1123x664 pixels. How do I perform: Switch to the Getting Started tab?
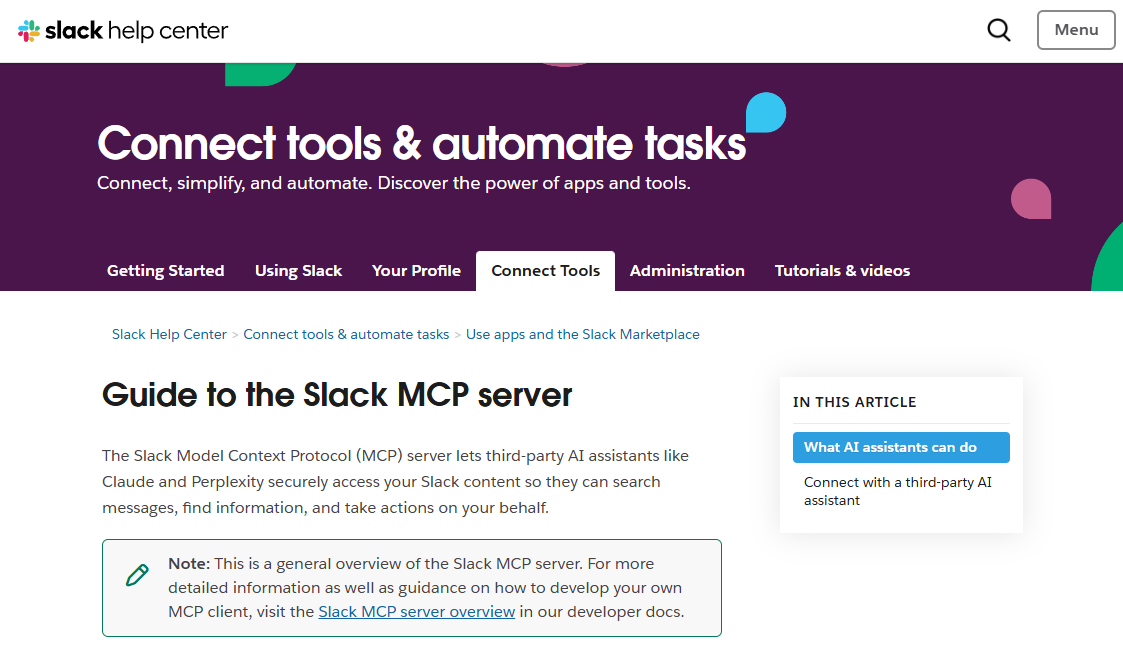tap(165, 270)
